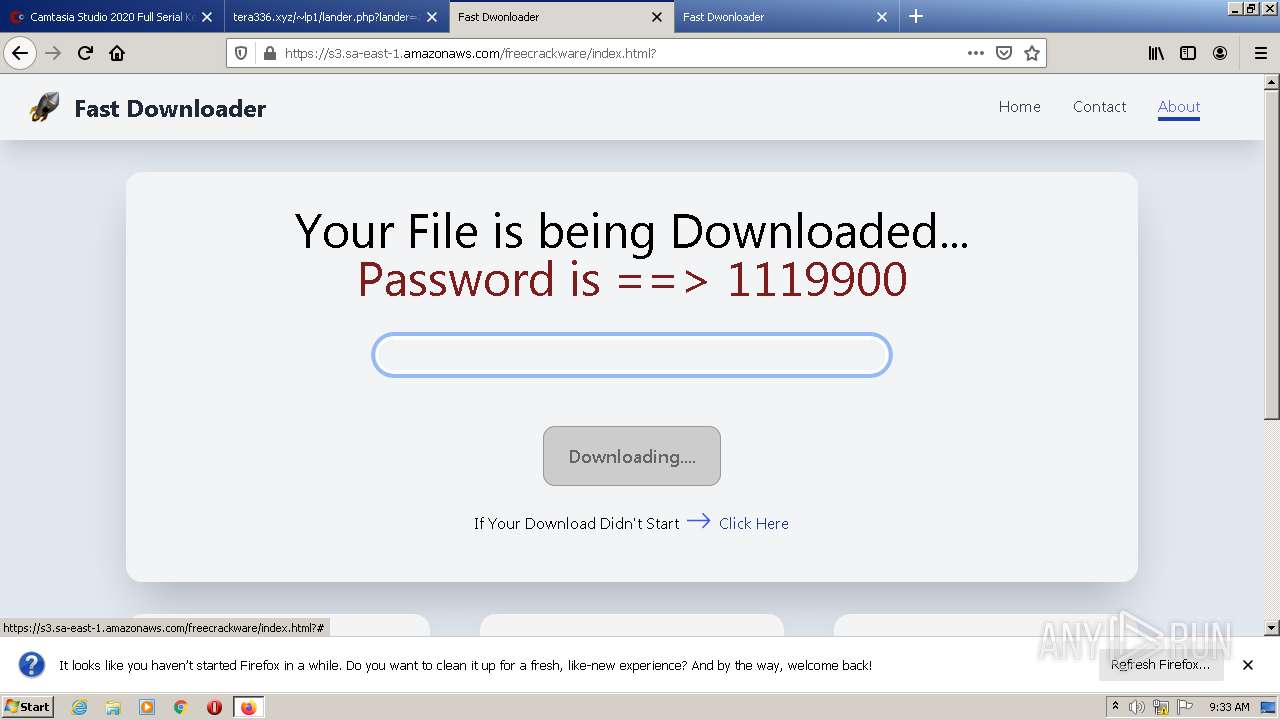Select Firefox taskbar button
The width and height of the screenshot is (1280, 720).
pyautogui.click(x=248, y=707)
